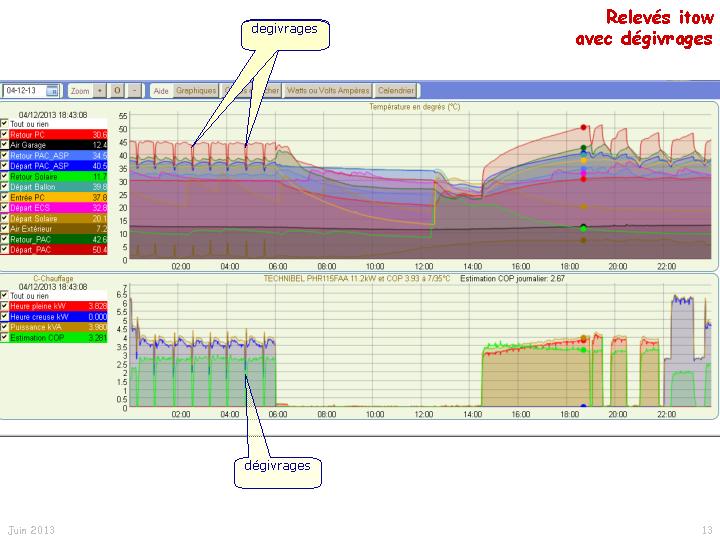Image resolution: width=720 pixels, height=540 pixels.
Task: Open the calendar picker beside the date field
Action: pyautogui.click(x=52, y=91)
